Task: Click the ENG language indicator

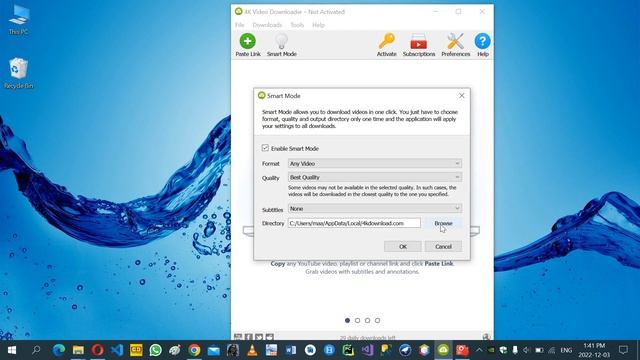Action: [566, 350]
